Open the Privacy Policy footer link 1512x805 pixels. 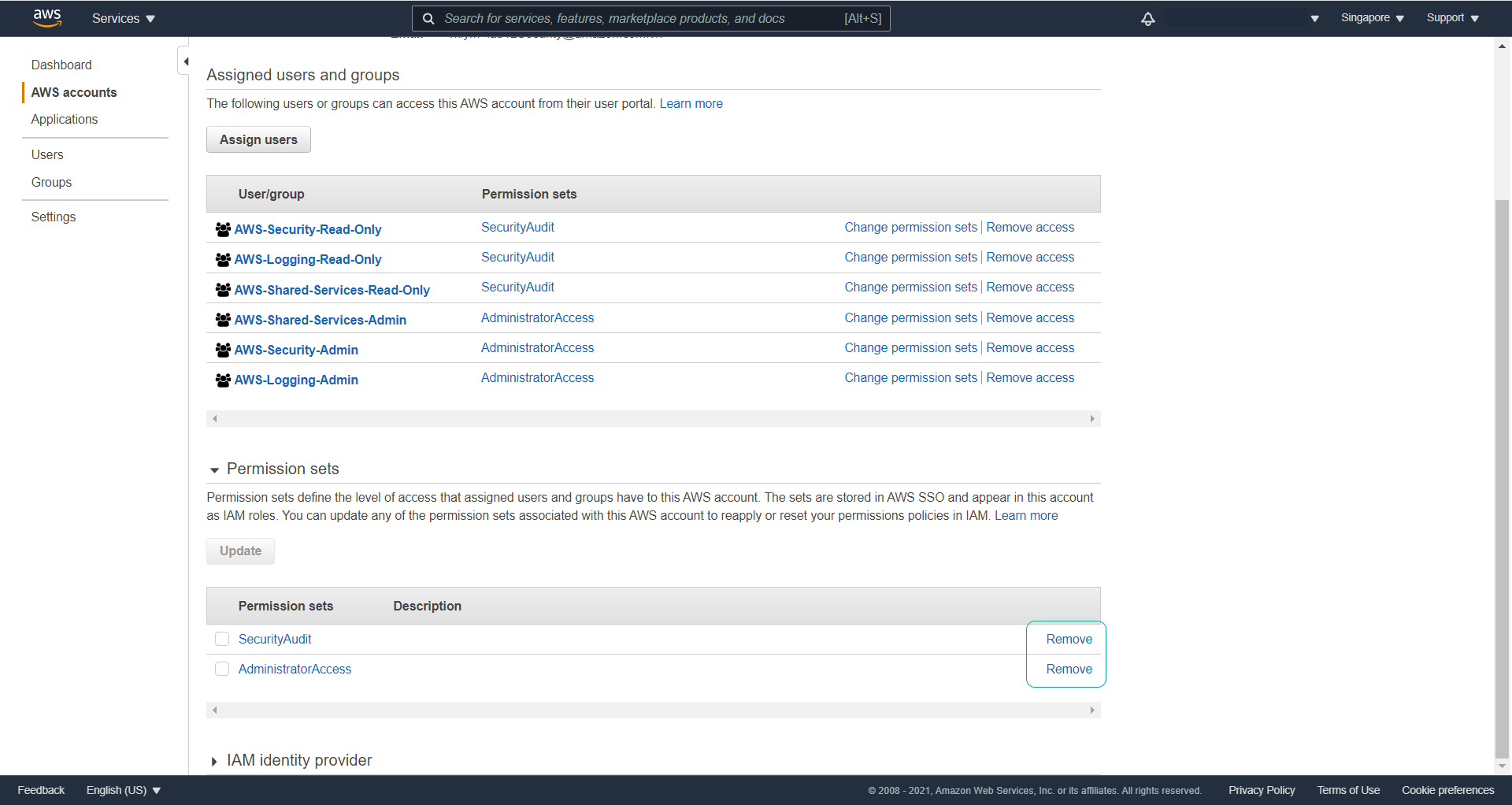[1262, 790]
